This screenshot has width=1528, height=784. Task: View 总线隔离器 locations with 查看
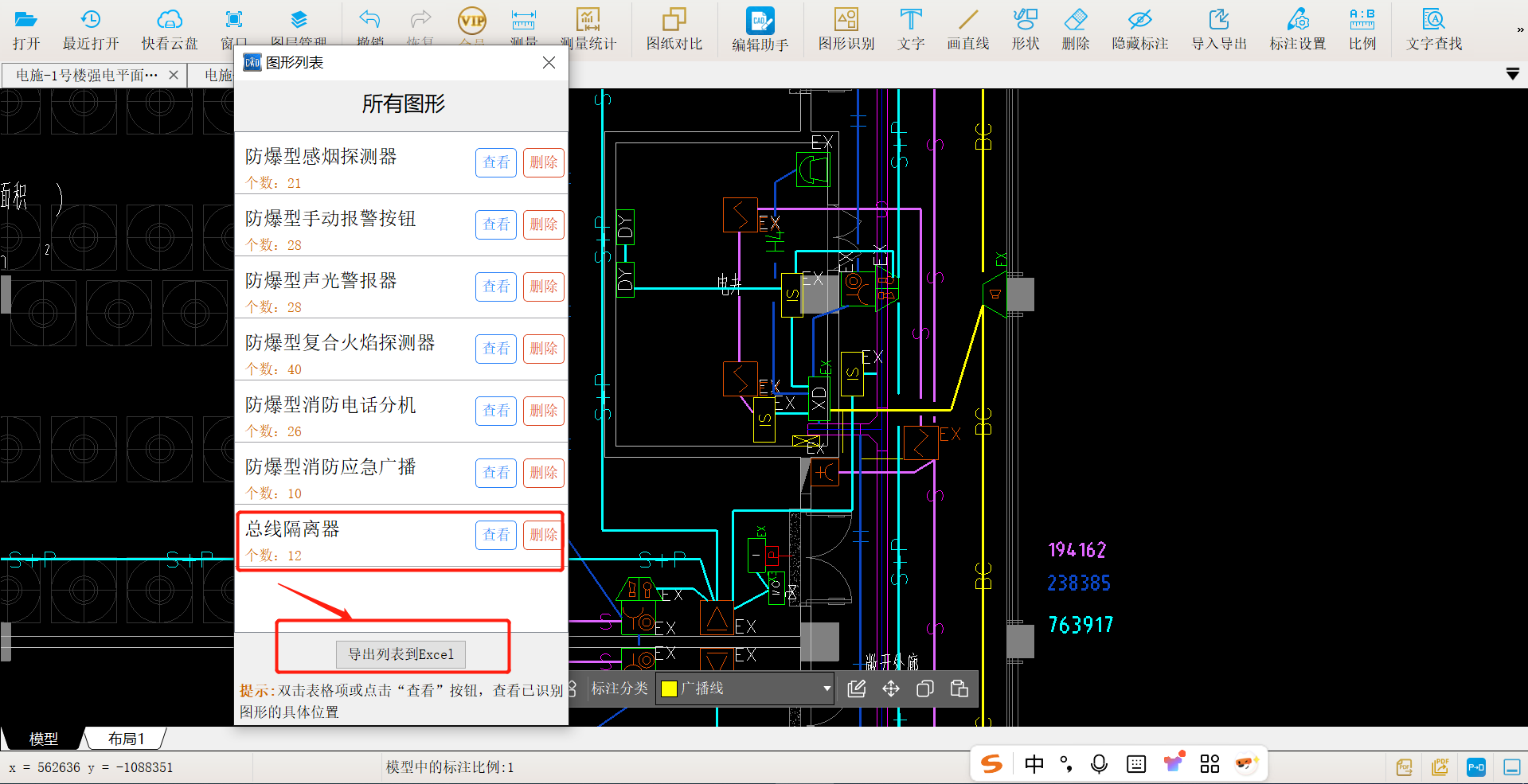(496, 535)
